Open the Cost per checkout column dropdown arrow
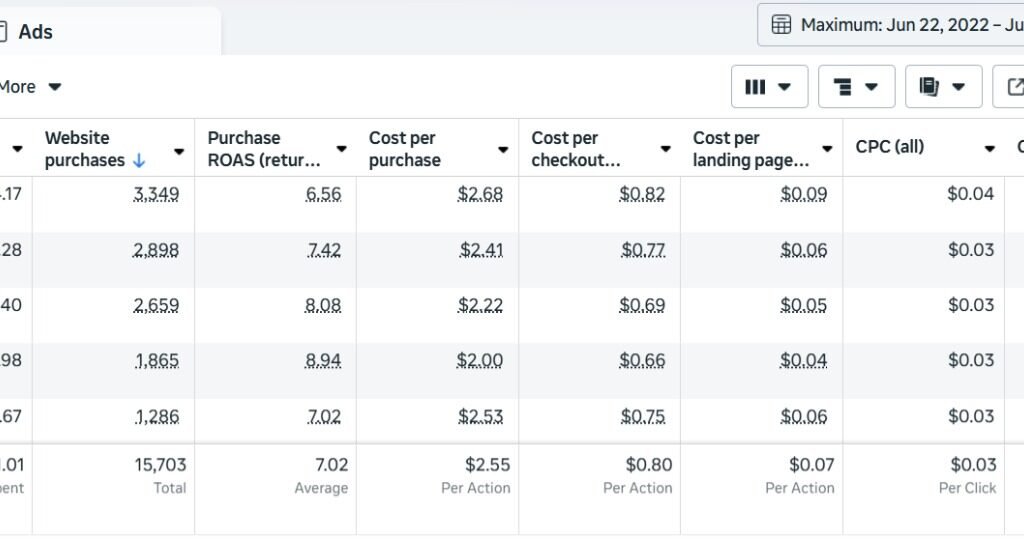 click(665, 150)
